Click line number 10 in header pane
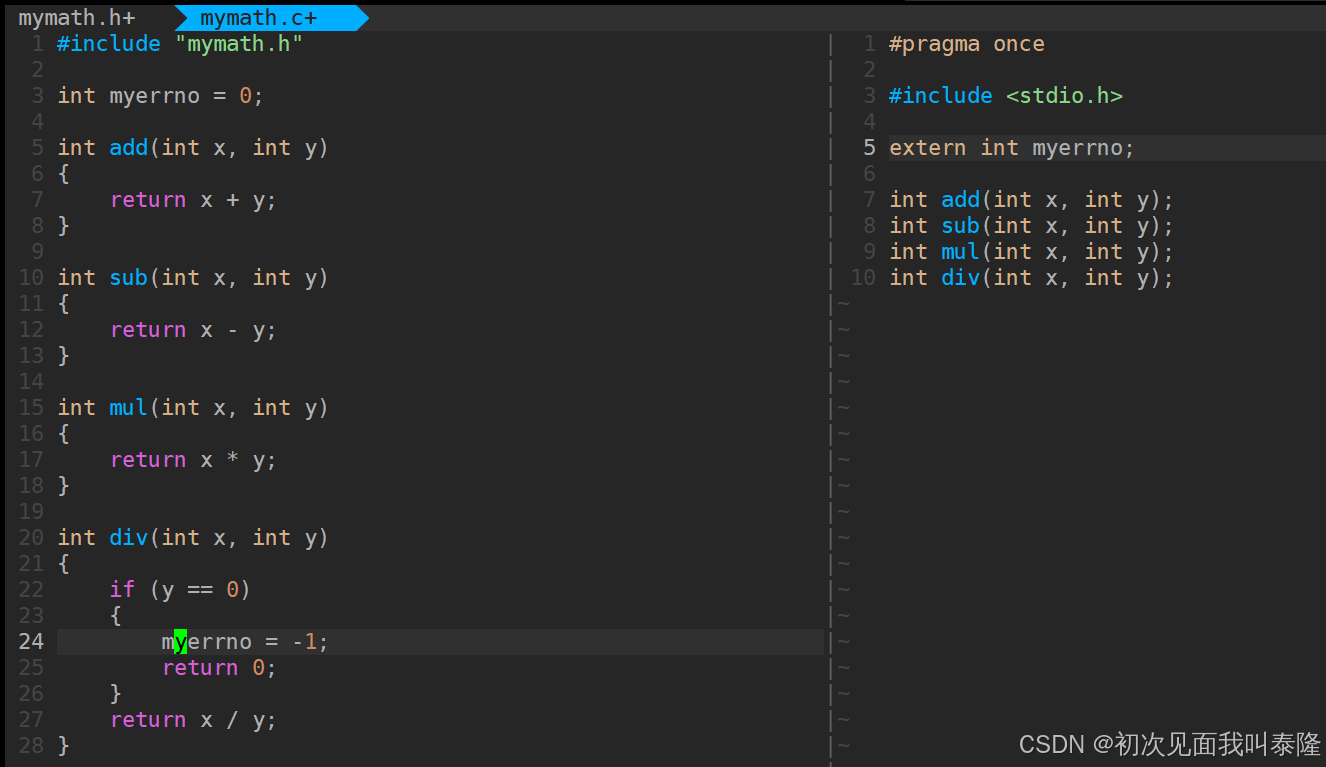1326x767 pixels. click(863, 278)
